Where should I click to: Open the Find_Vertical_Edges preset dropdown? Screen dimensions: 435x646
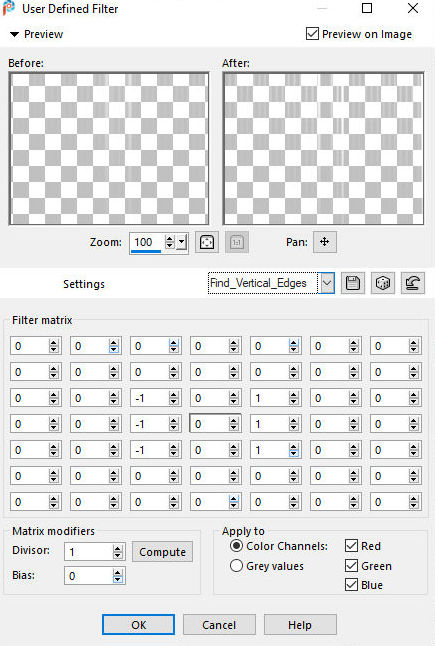tap(327, 283)
